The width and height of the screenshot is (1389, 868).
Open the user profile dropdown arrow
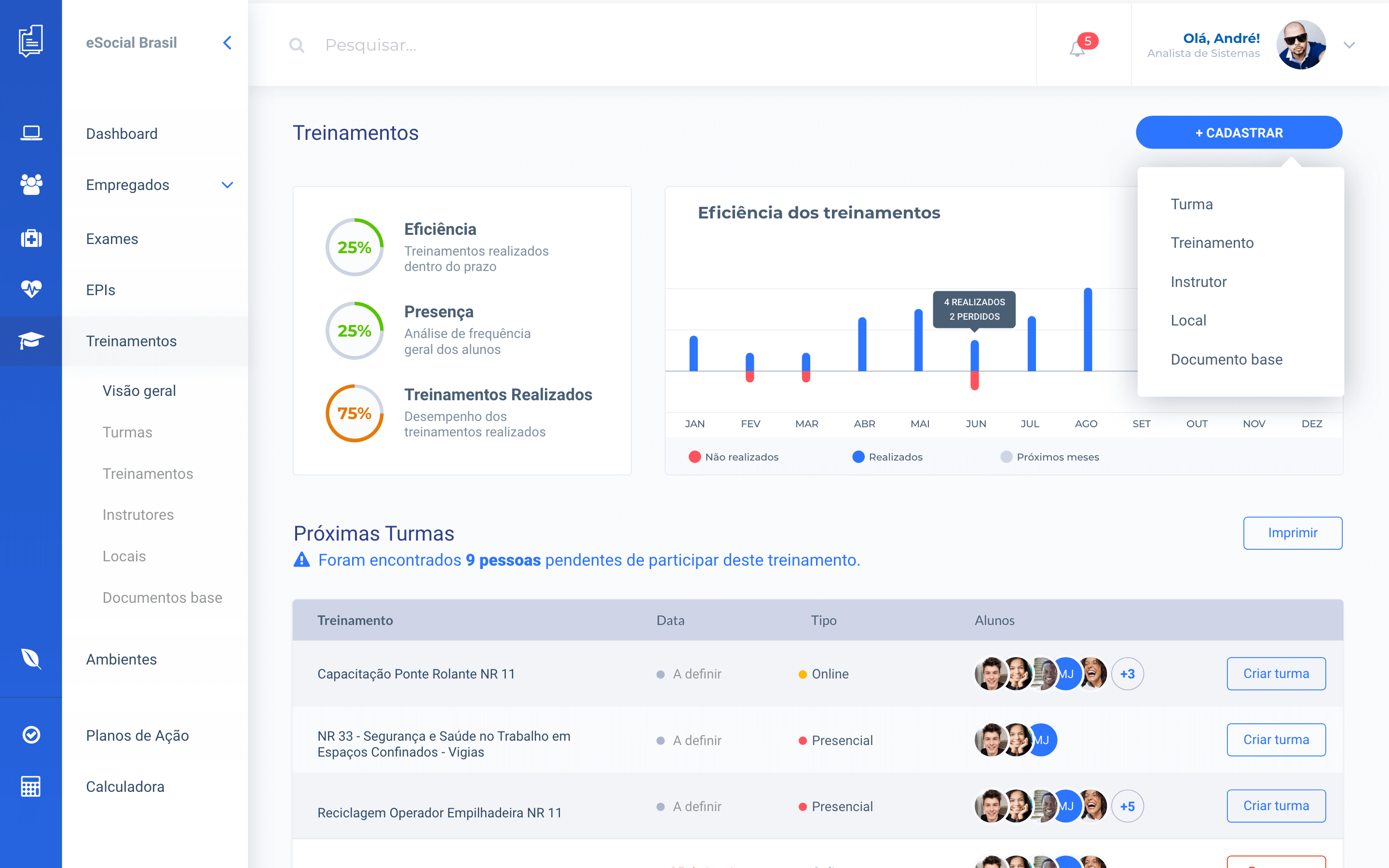[x=1349, y=45]
